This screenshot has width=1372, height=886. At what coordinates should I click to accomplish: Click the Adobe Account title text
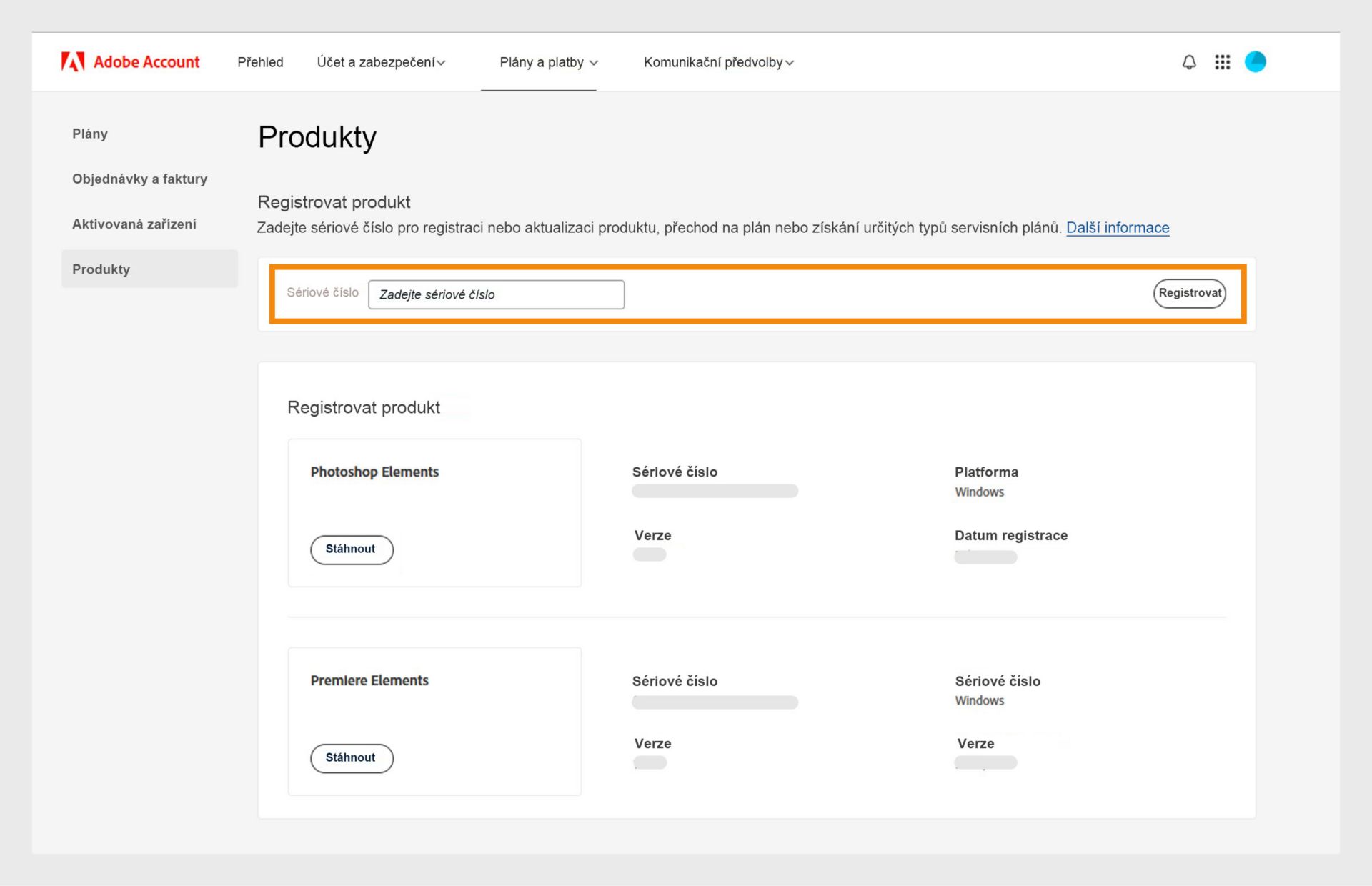(x=146, y=62)
